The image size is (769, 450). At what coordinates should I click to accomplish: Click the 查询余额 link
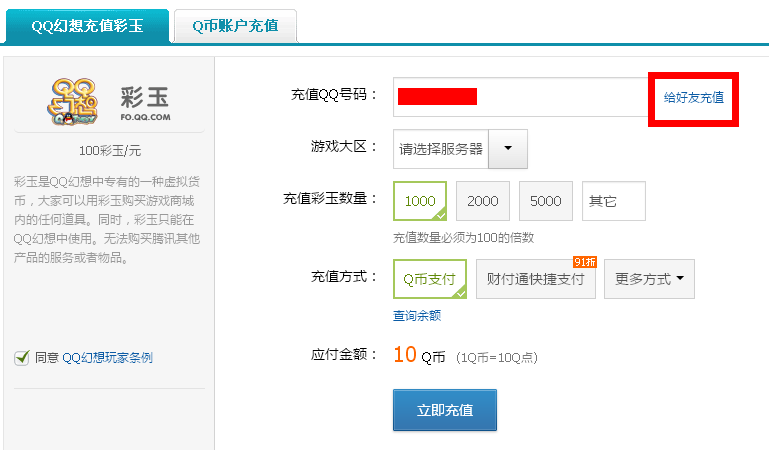click(x=416, y=316)
